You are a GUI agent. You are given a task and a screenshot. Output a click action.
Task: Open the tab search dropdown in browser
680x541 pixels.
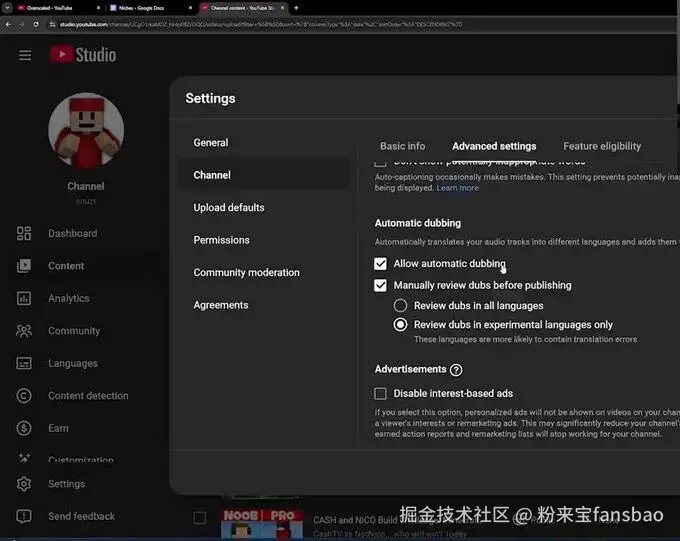tap(7, 8)
